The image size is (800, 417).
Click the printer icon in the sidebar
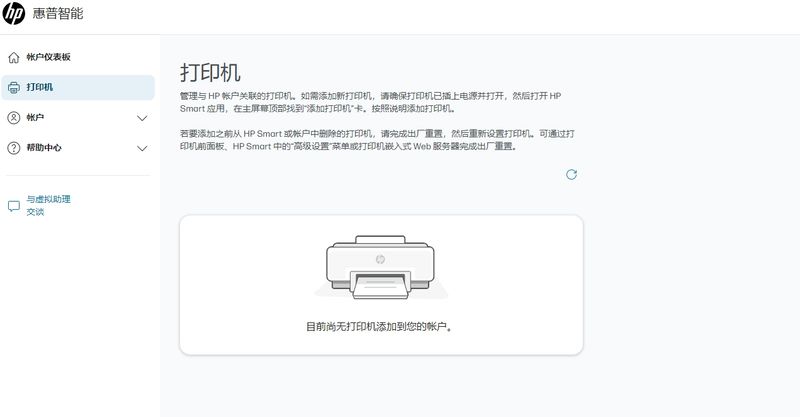pos(14,87)
